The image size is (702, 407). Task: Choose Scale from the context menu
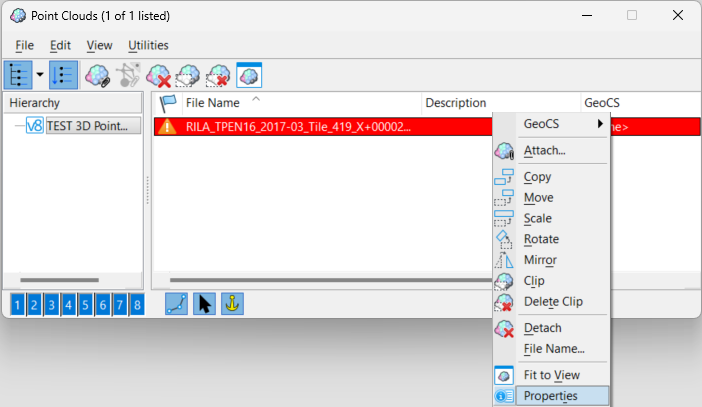coord(551,218)
